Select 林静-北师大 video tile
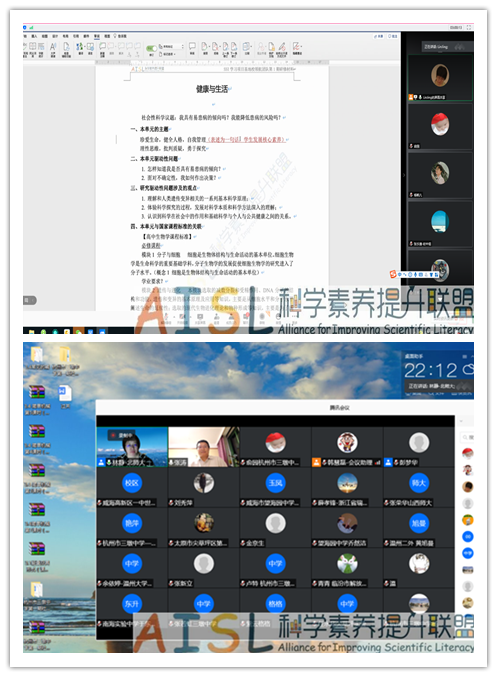Viewport: 497px width, 677px height. (132, 446)
